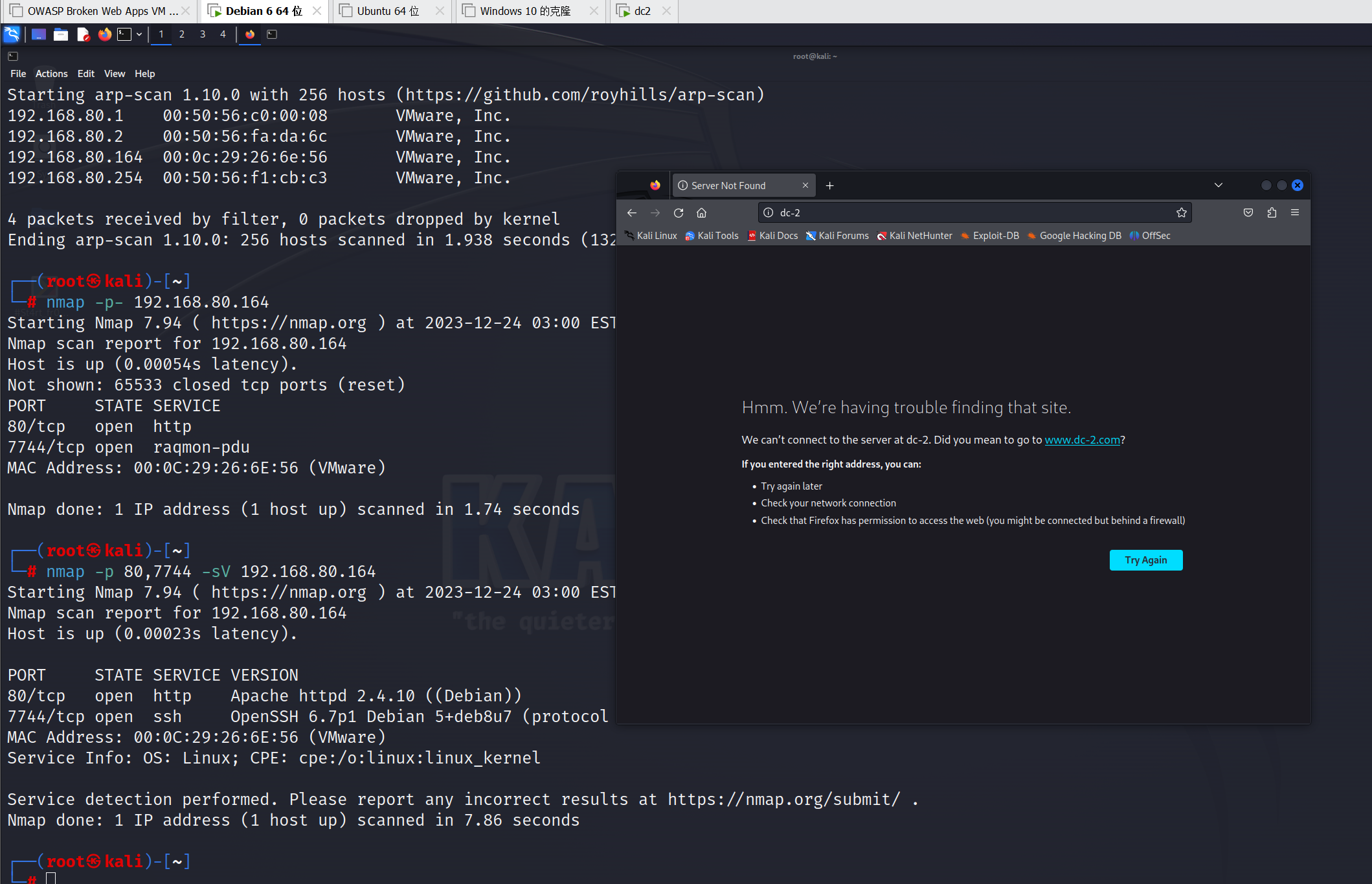Screen dimensions: 1372x884
Task: Open Firefox extensions menu
Action: [x=1272, y=212]
